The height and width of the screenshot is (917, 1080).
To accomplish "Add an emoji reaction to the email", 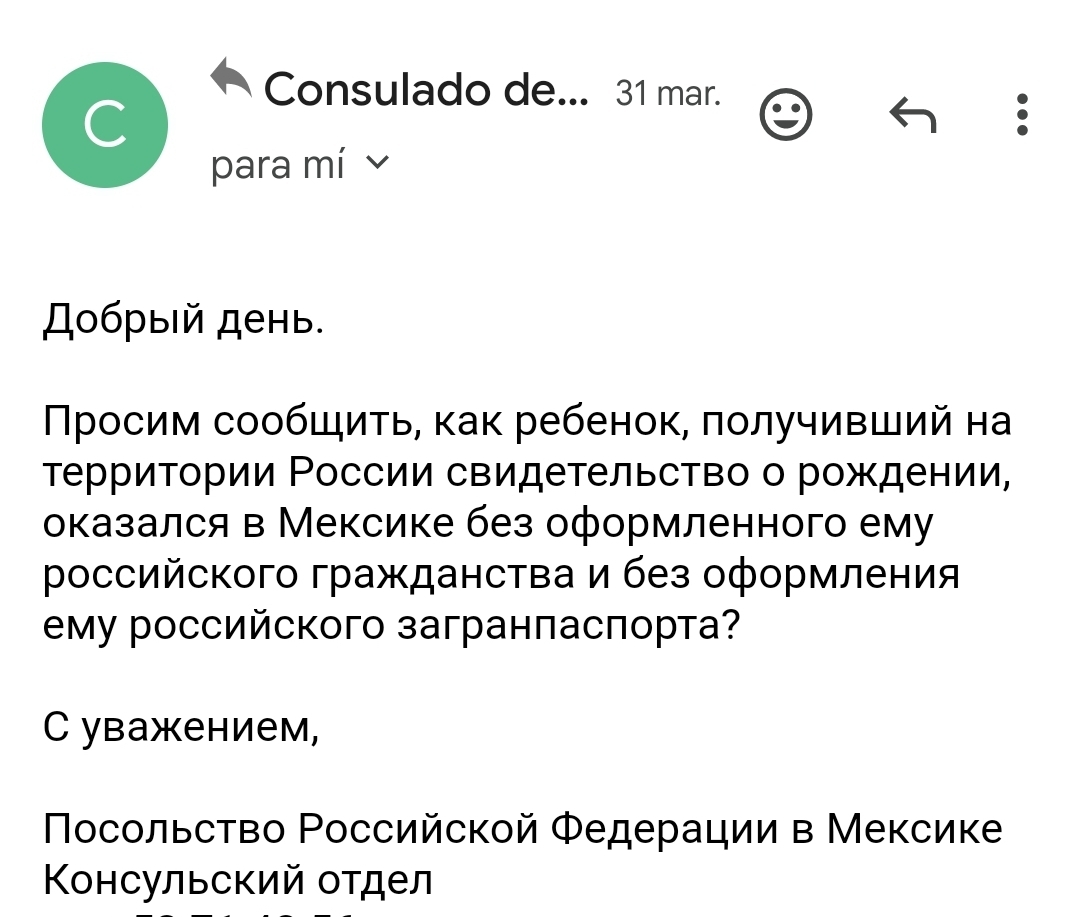I will tap(785, 116).
